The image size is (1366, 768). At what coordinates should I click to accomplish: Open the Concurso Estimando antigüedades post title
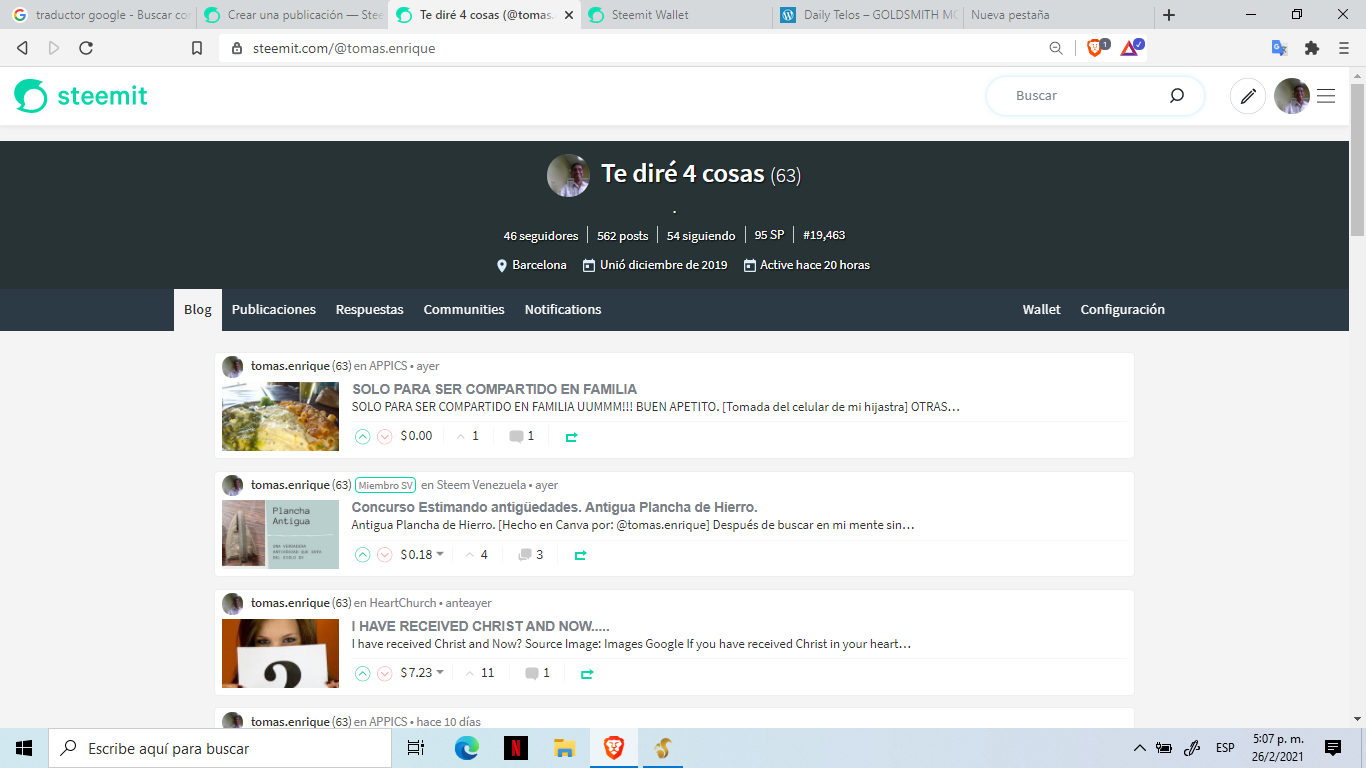tap(554, 507)
